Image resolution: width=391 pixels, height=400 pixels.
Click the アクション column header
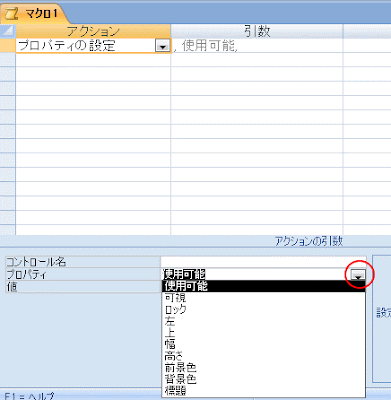pos(93,31)
